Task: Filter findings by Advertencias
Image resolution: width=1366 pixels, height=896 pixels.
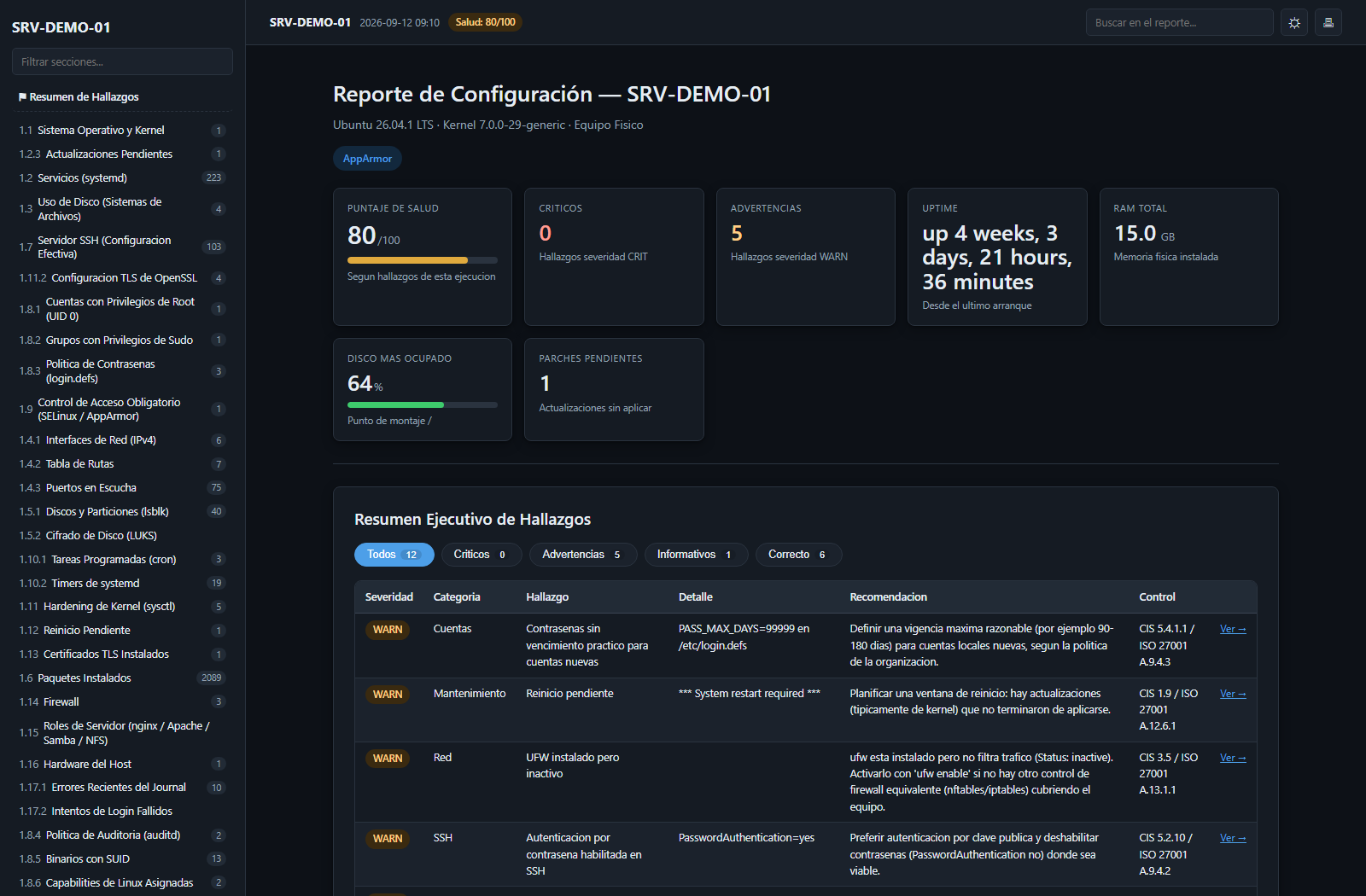Action: coord(582,555)
